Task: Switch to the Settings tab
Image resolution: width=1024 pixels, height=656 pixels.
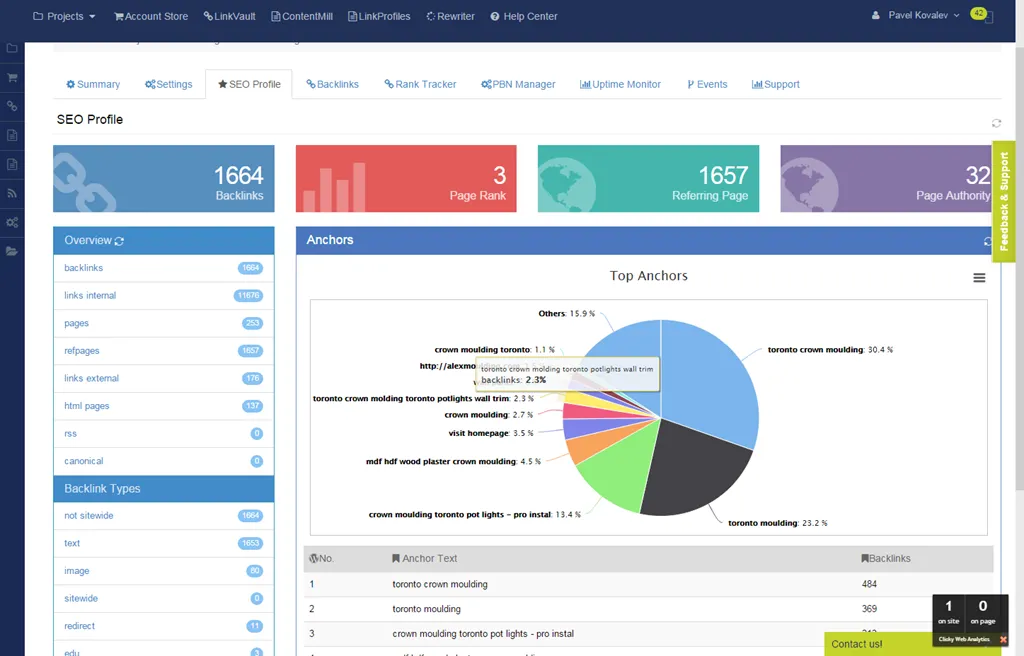Action: (x=168, y=84)
